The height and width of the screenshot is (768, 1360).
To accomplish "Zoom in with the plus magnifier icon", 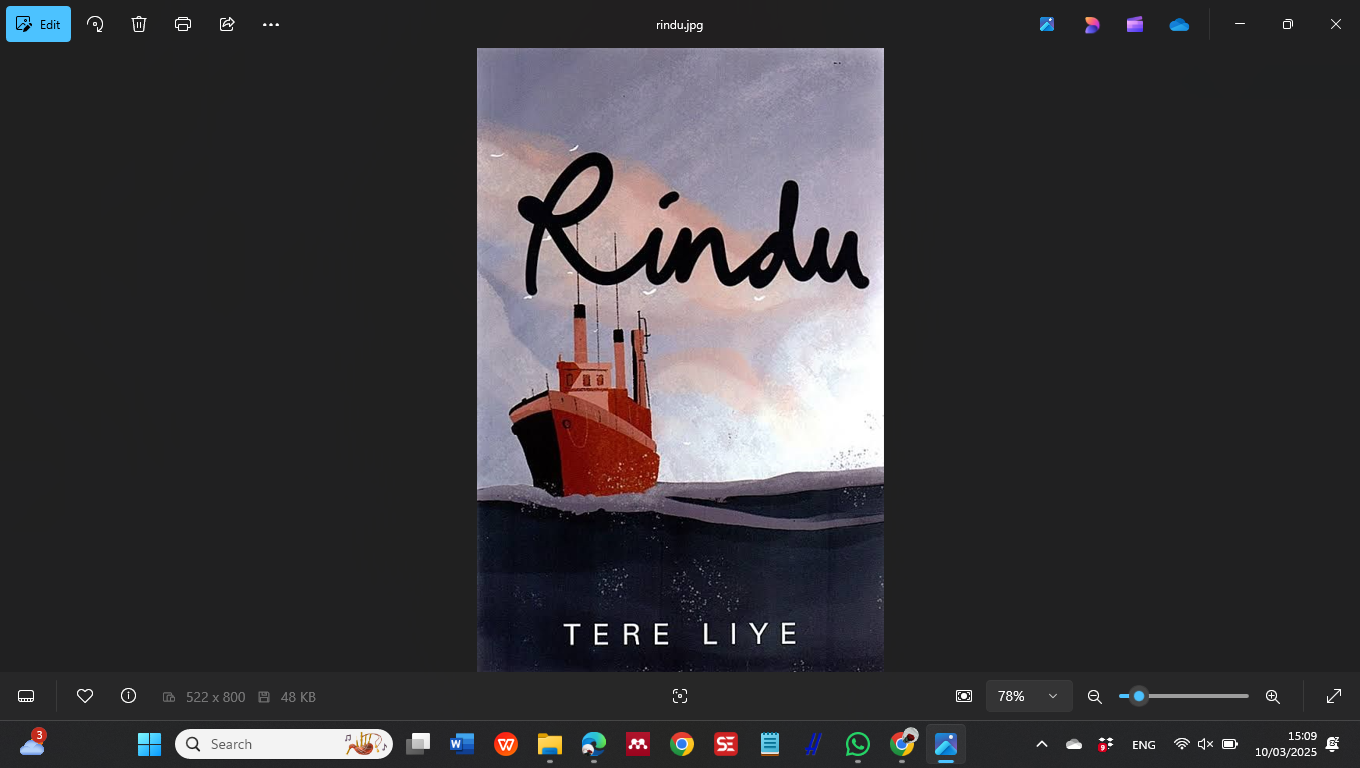I will [x=1273, y=696].
